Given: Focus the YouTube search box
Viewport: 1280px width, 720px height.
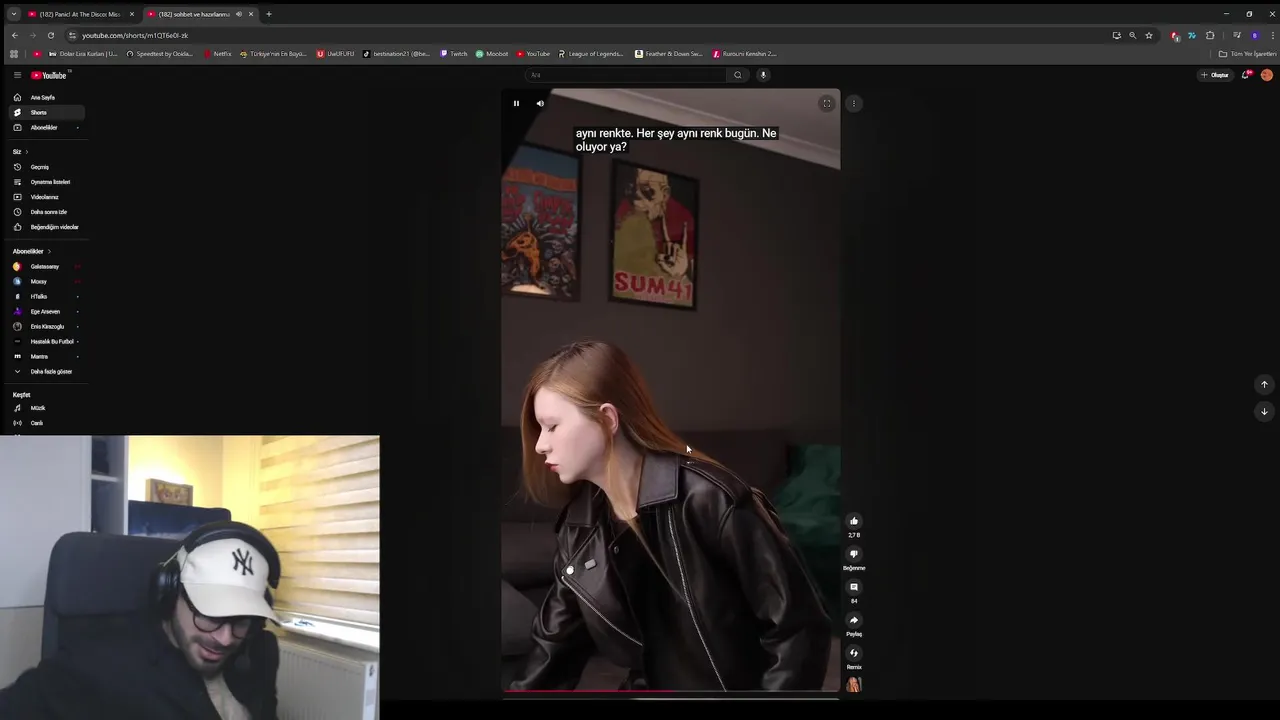Looking at the screenshot, I should tap(625, 75).
